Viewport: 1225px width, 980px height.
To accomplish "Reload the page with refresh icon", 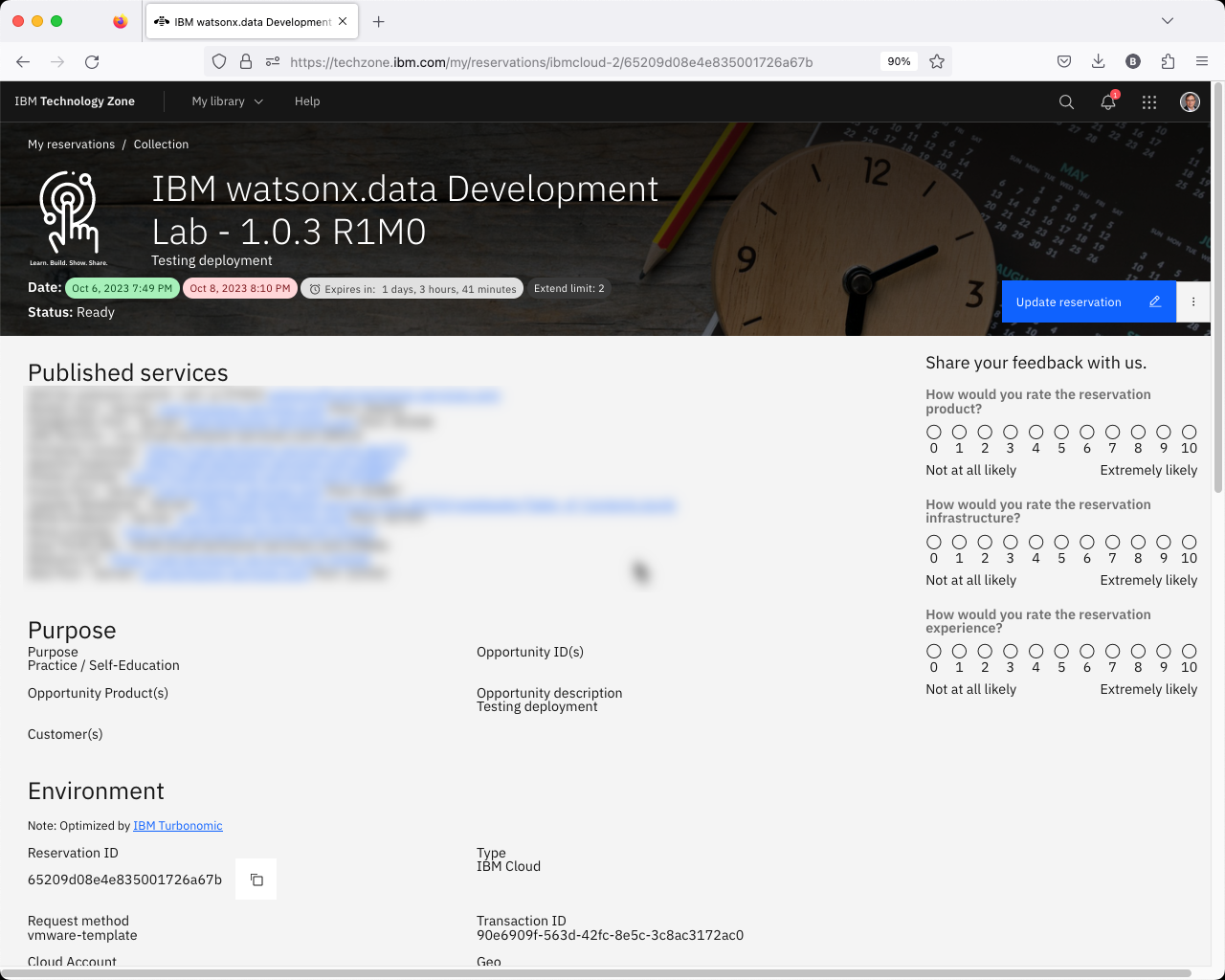I will tap(92, 61).
